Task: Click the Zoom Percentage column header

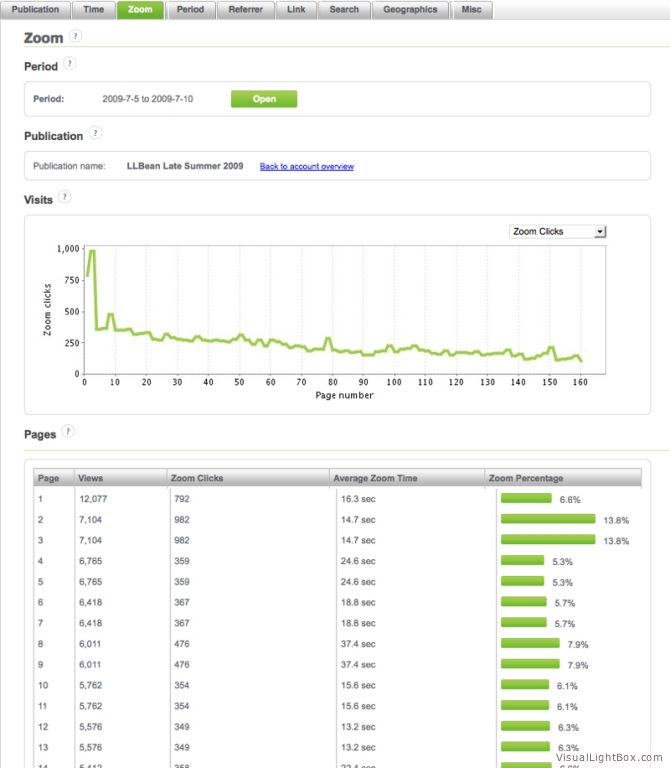Action: 527,478
